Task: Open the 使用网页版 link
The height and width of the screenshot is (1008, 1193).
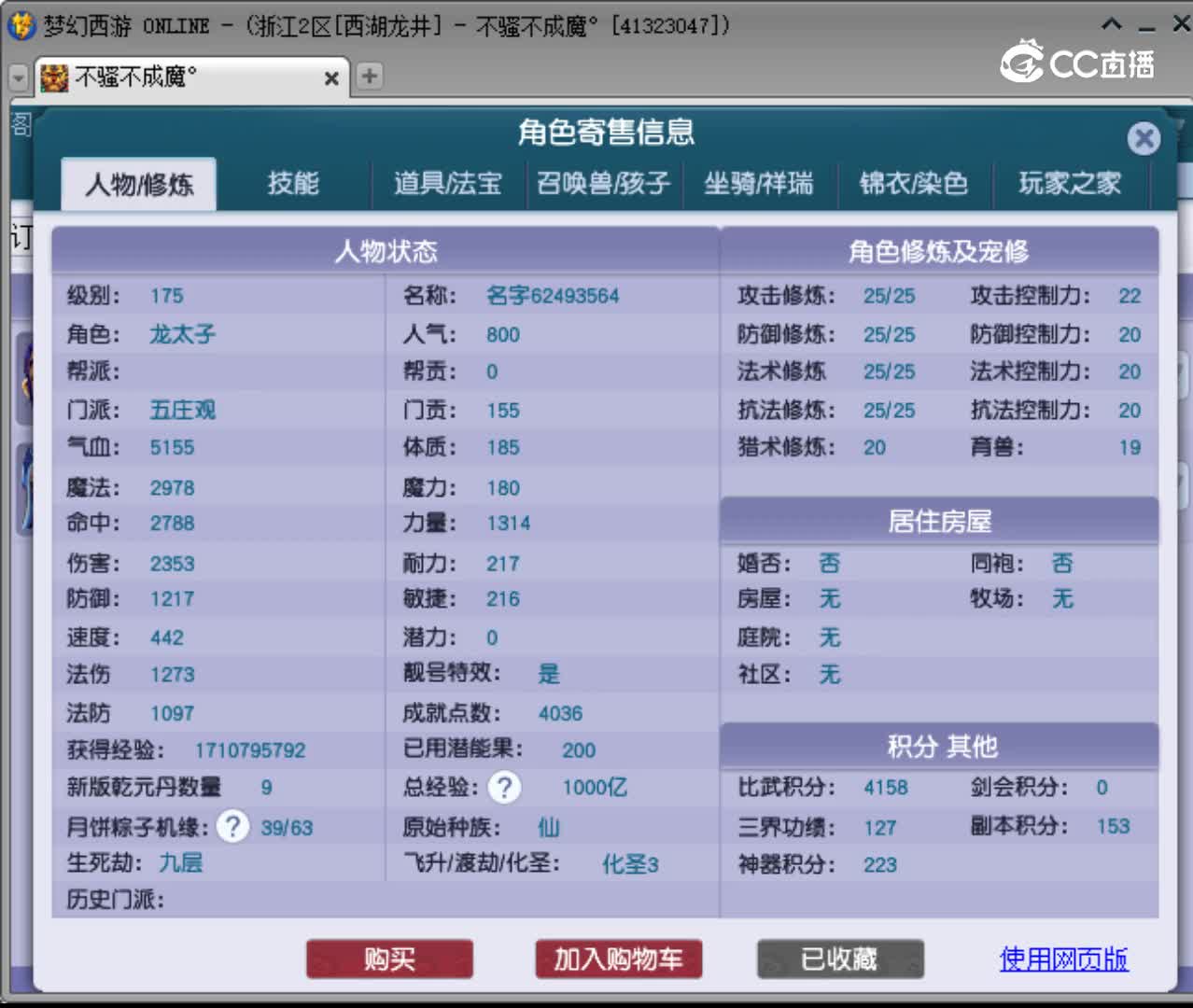Action: [1064, 959]
